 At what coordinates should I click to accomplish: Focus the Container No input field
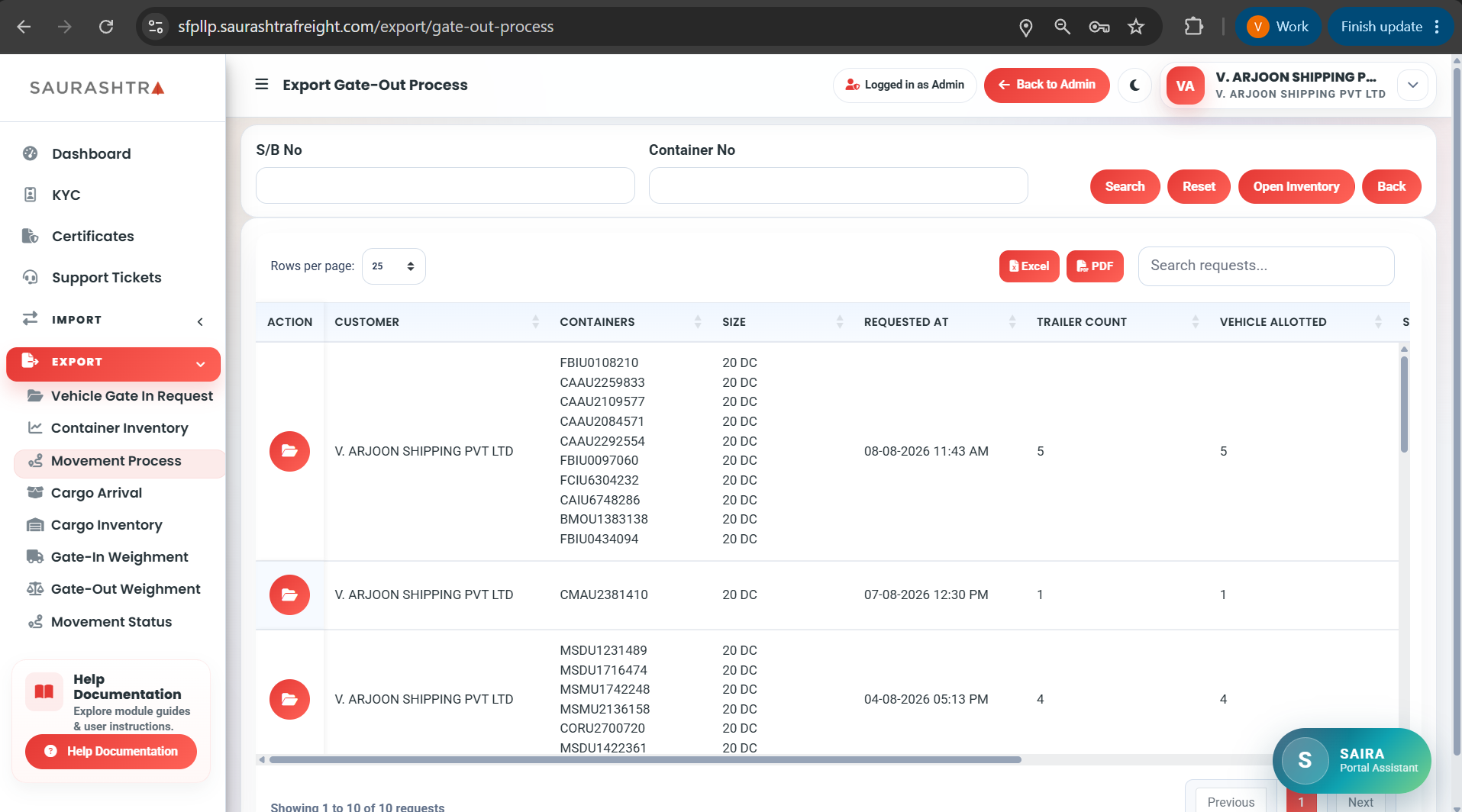click(838, 185)
